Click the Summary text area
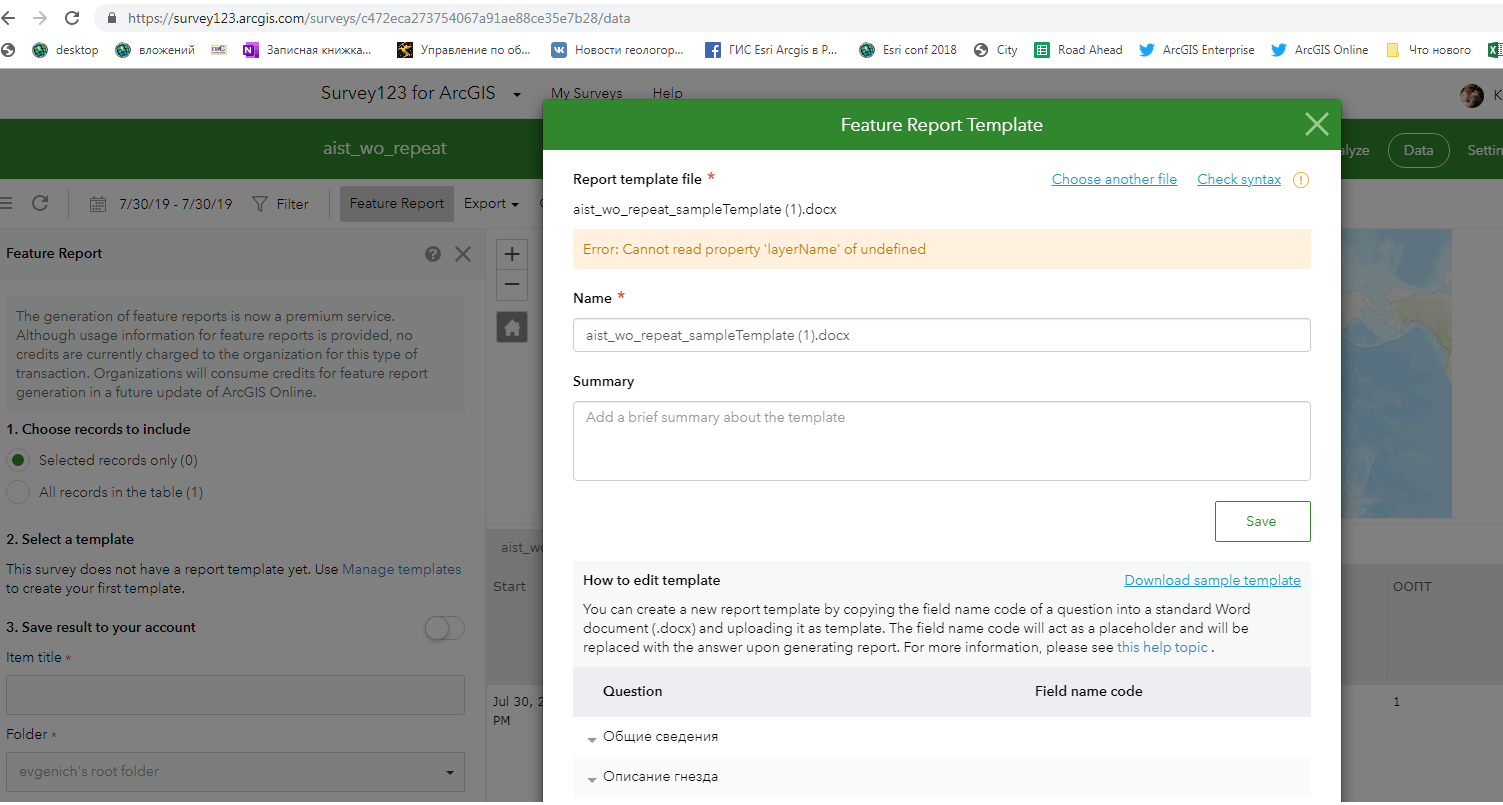 941,441
